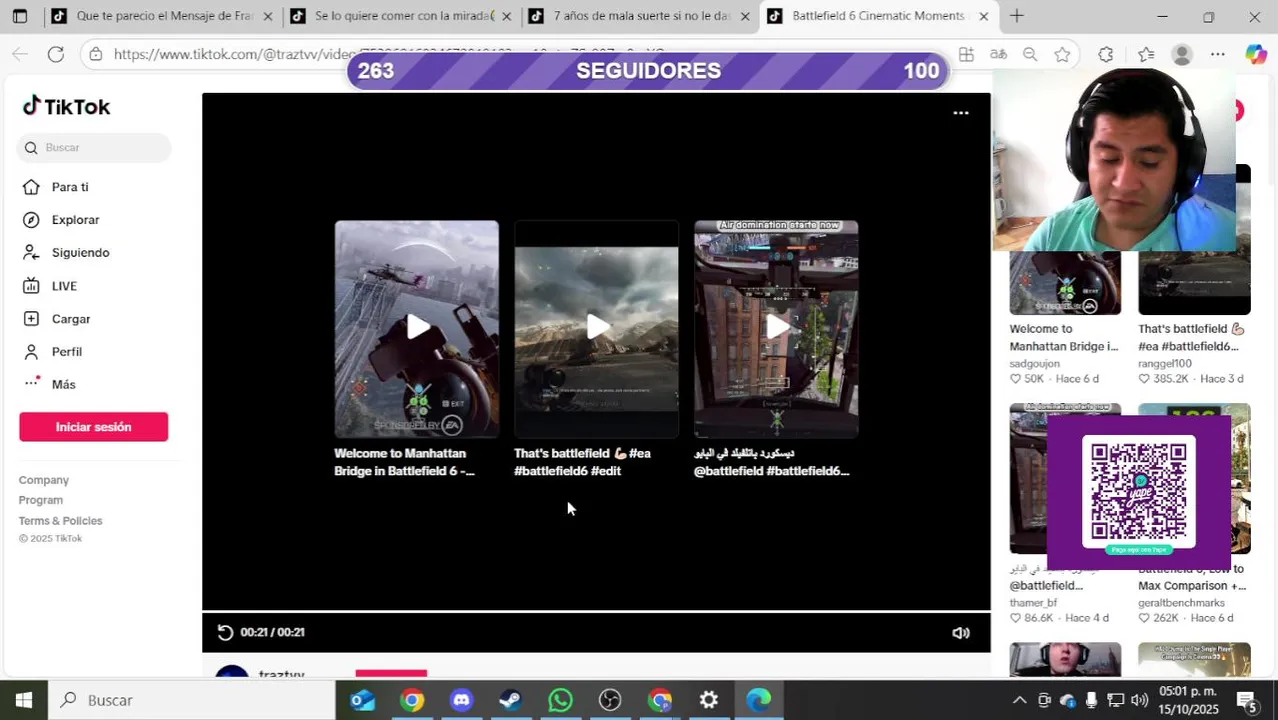
Task: Click the Iniciar sesión button
Action: (x=93, y=427)
